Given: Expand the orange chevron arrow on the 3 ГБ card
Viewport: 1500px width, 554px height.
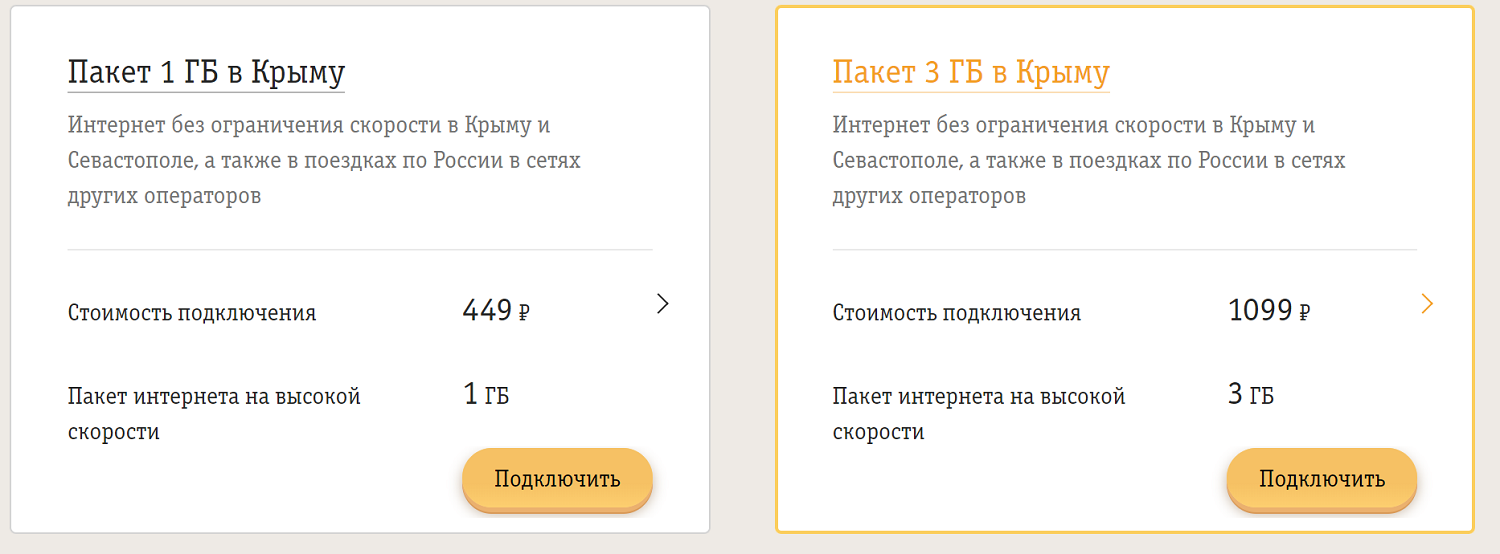Looking at the screenshot, I should point(1427,304).
